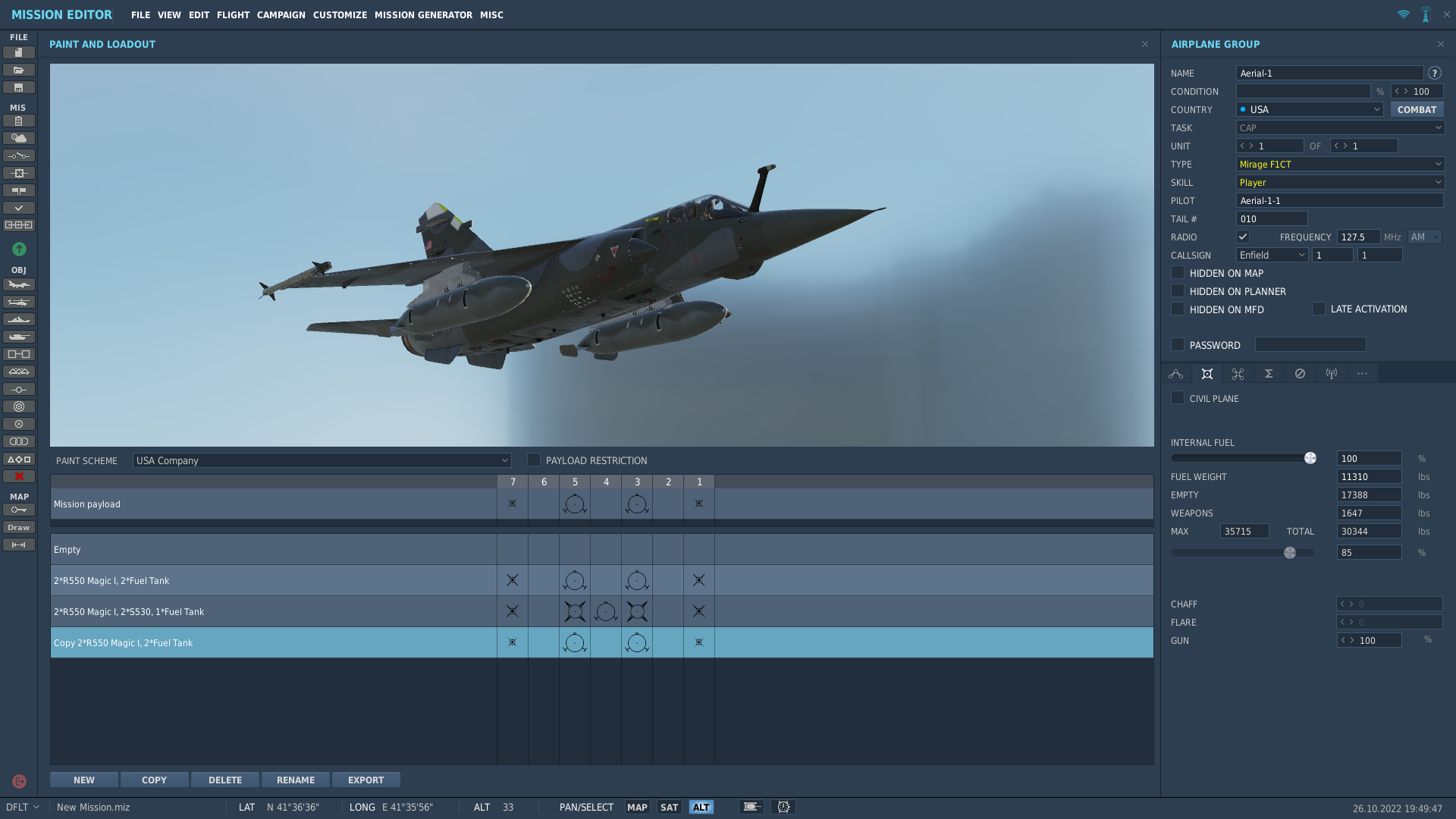Click the COMBAT button next to country
The width and height of the screenshot is (1456, 819).
point(1417,109)
